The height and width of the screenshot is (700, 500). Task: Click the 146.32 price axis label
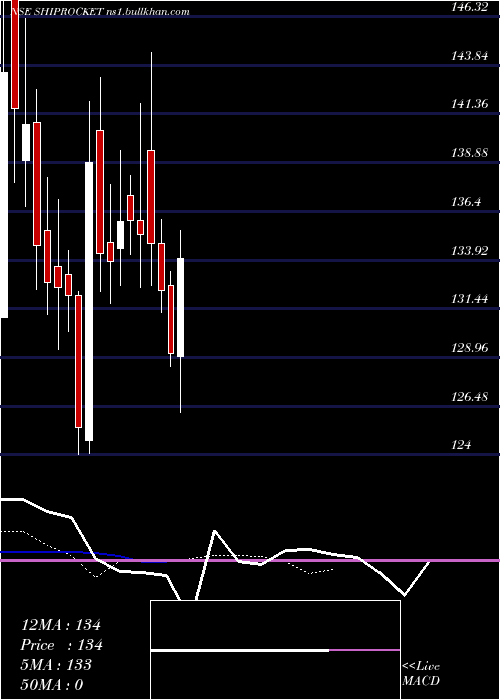[470, 7]
